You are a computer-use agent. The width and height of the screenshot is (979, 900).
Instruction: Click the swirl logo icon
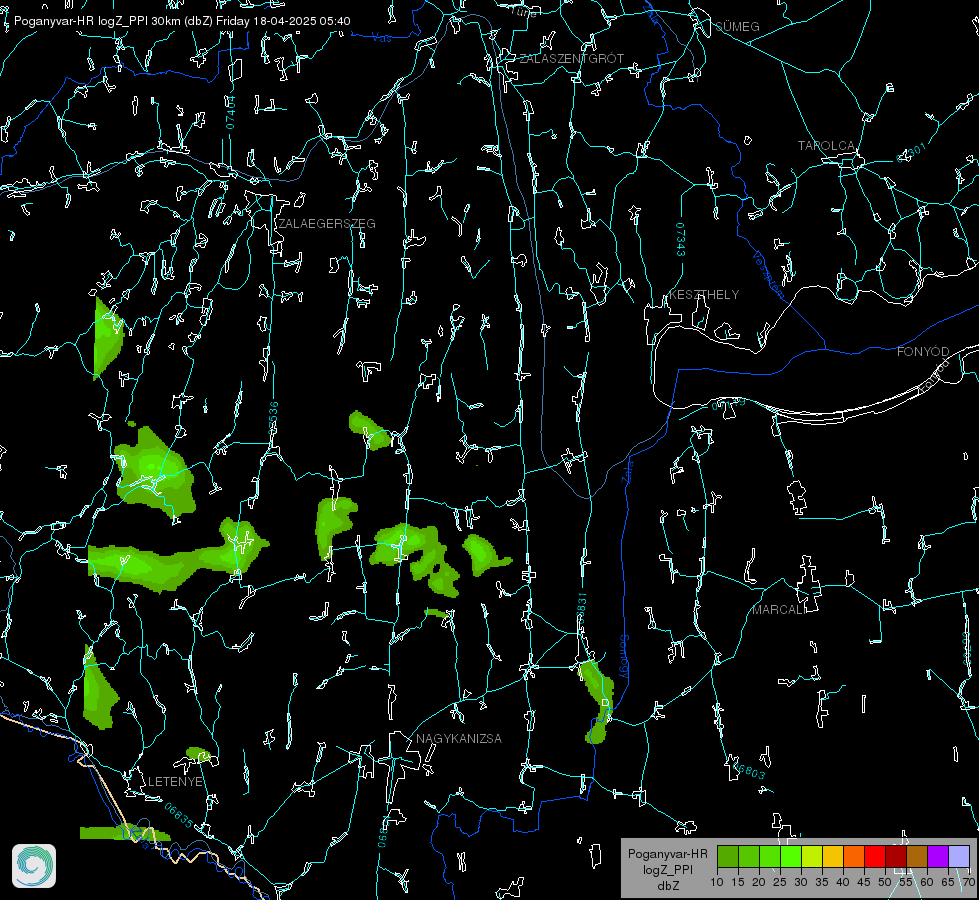point(34,866)
